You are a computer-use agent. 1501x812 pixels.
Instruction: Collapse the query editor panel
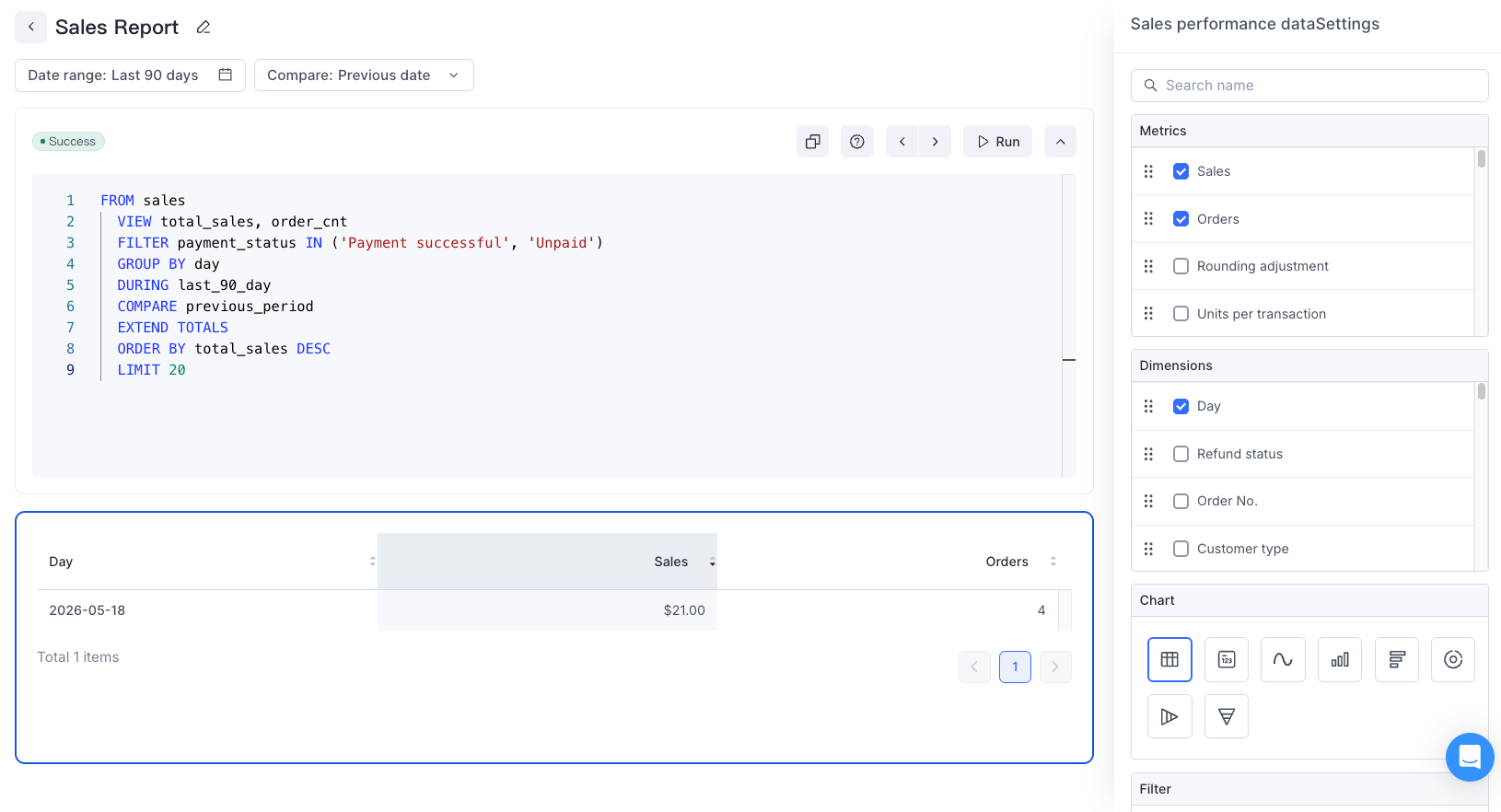(1060, 142)
